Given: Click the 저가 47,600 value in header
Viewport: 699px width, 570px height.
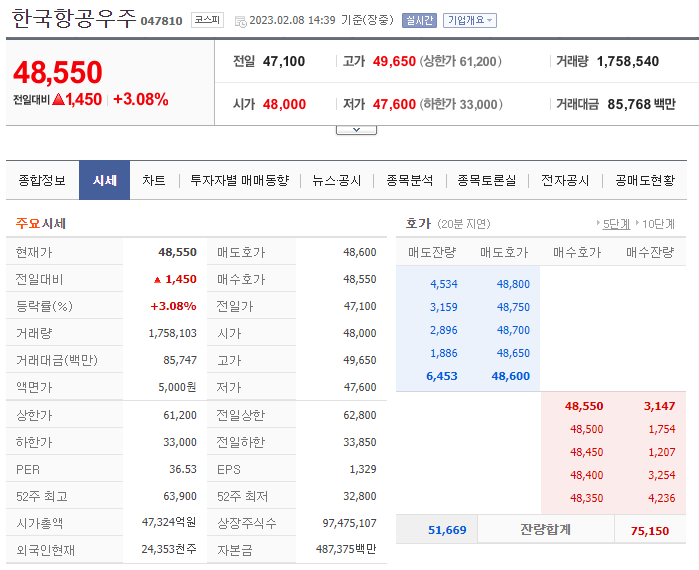Looking at the screenshot, I should click(x=394, y=104).
